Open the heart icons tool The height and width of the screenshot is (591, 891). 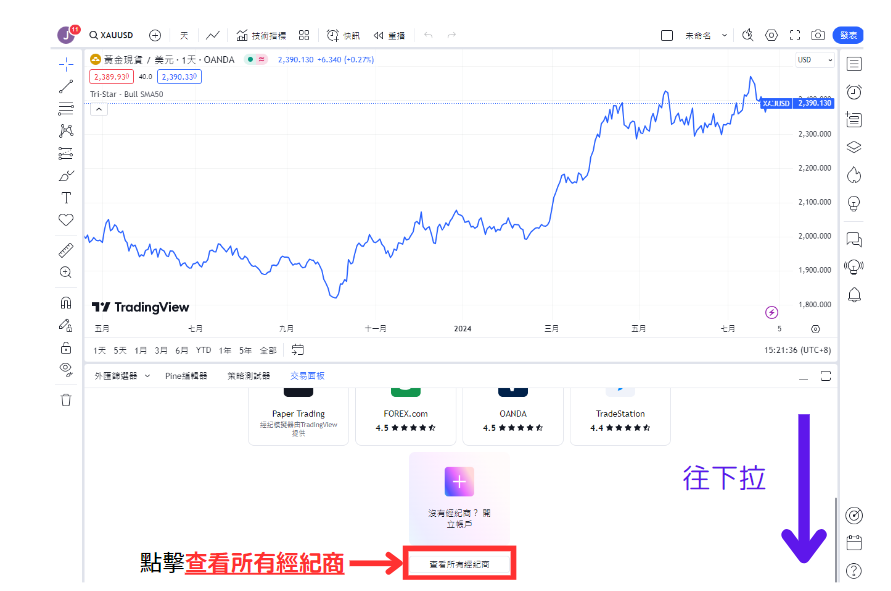[x=66, y=220]
